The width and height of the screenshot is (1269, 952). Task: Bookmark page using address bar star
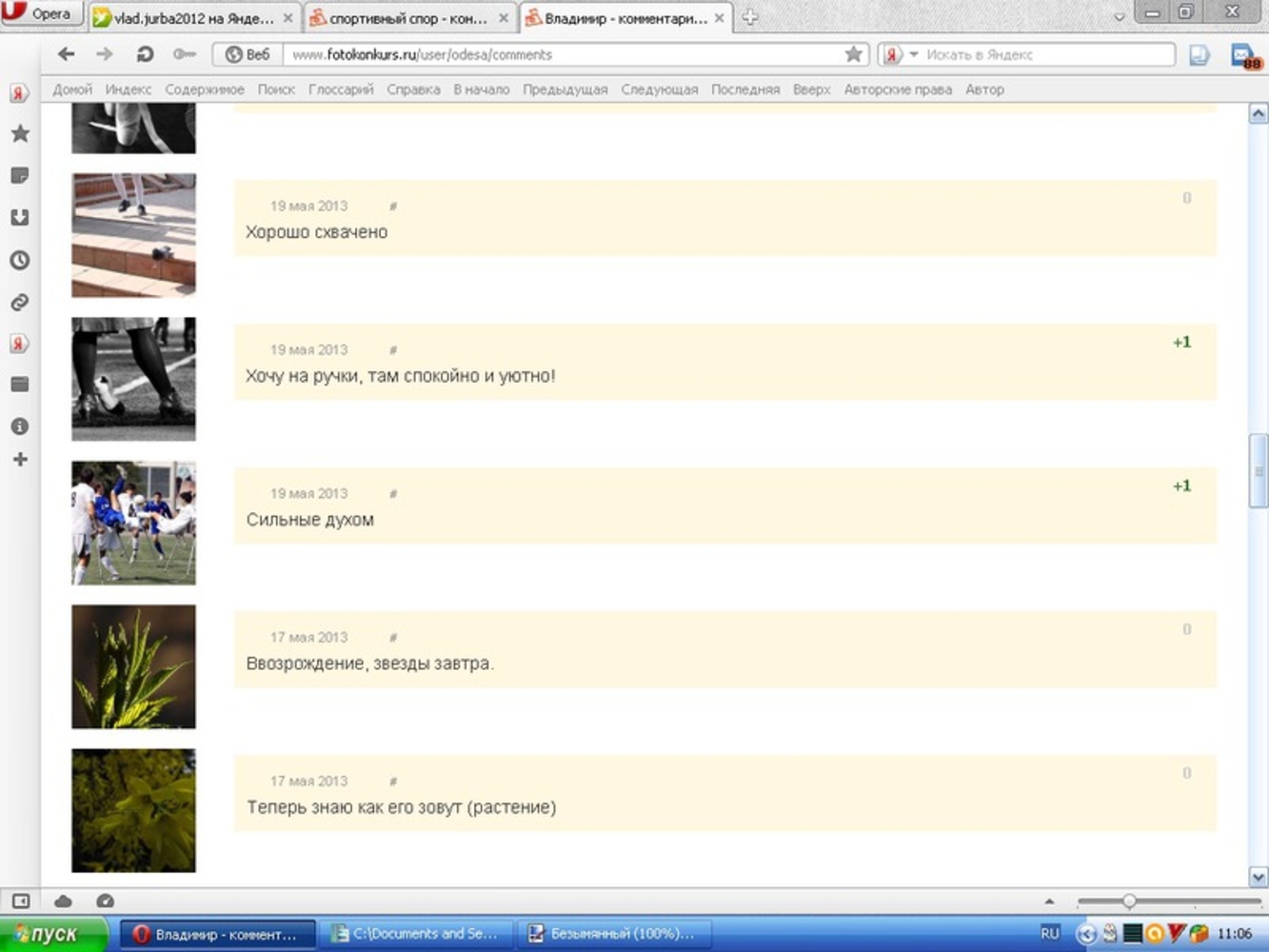[853, 55]
